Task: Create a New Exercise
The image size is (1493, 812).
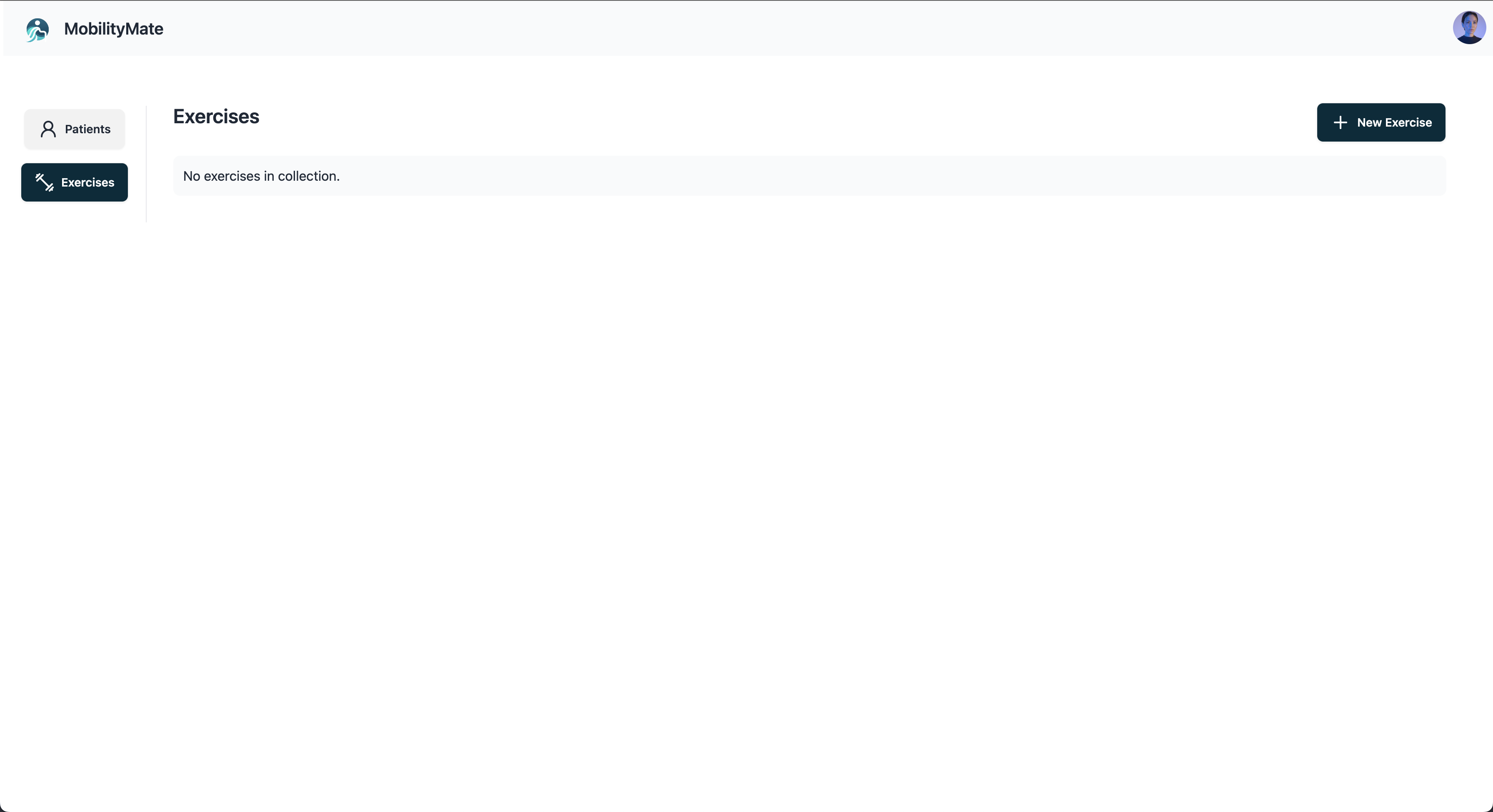Action: [1381, 122]
